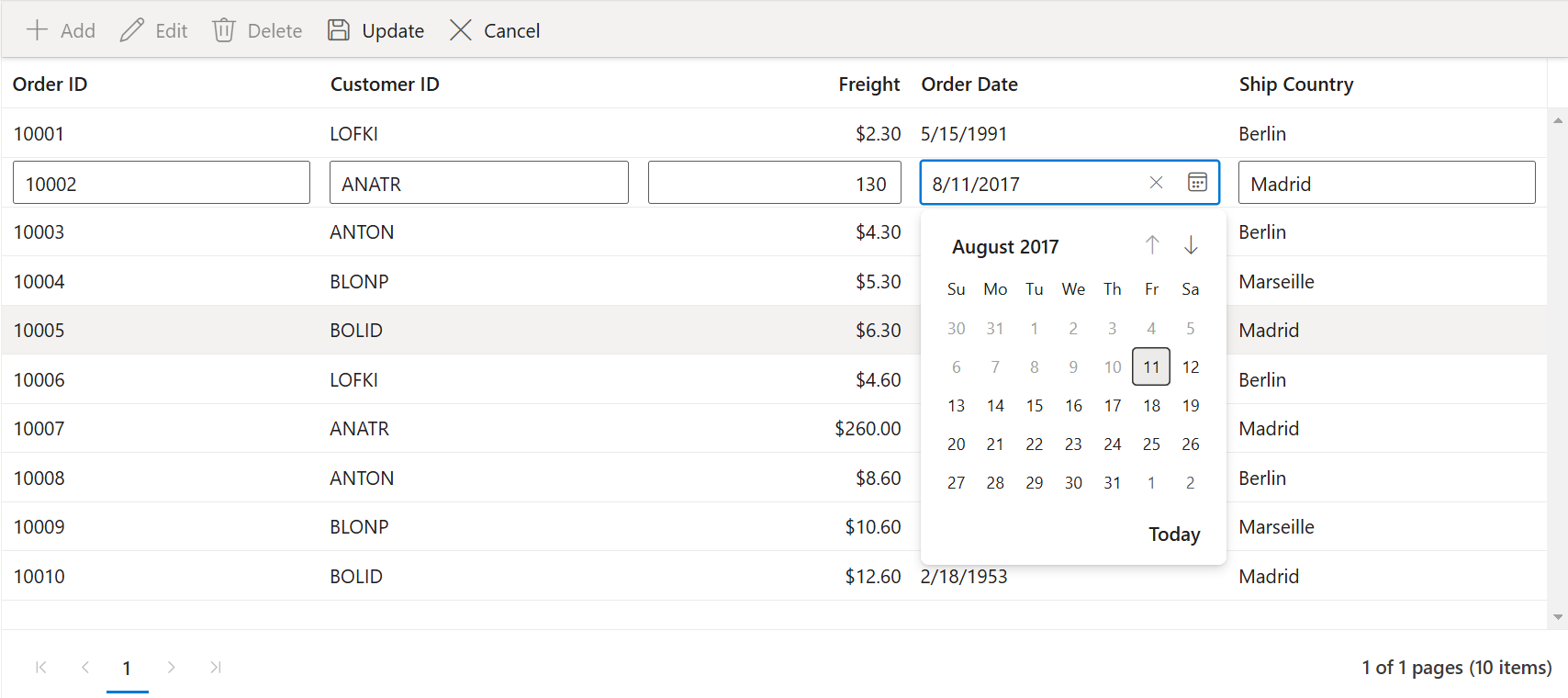Click cell ANTON in row 10003
The height and width of the screenshot is (698, 1568).
click(x=362, y=231)
